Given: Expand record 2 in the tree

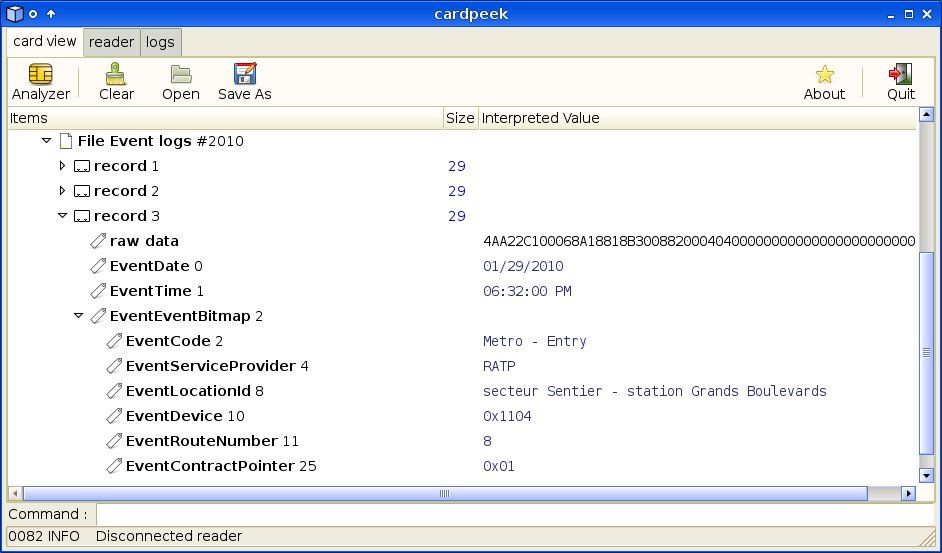Looking at the screenshot, I should click(63, 191).
